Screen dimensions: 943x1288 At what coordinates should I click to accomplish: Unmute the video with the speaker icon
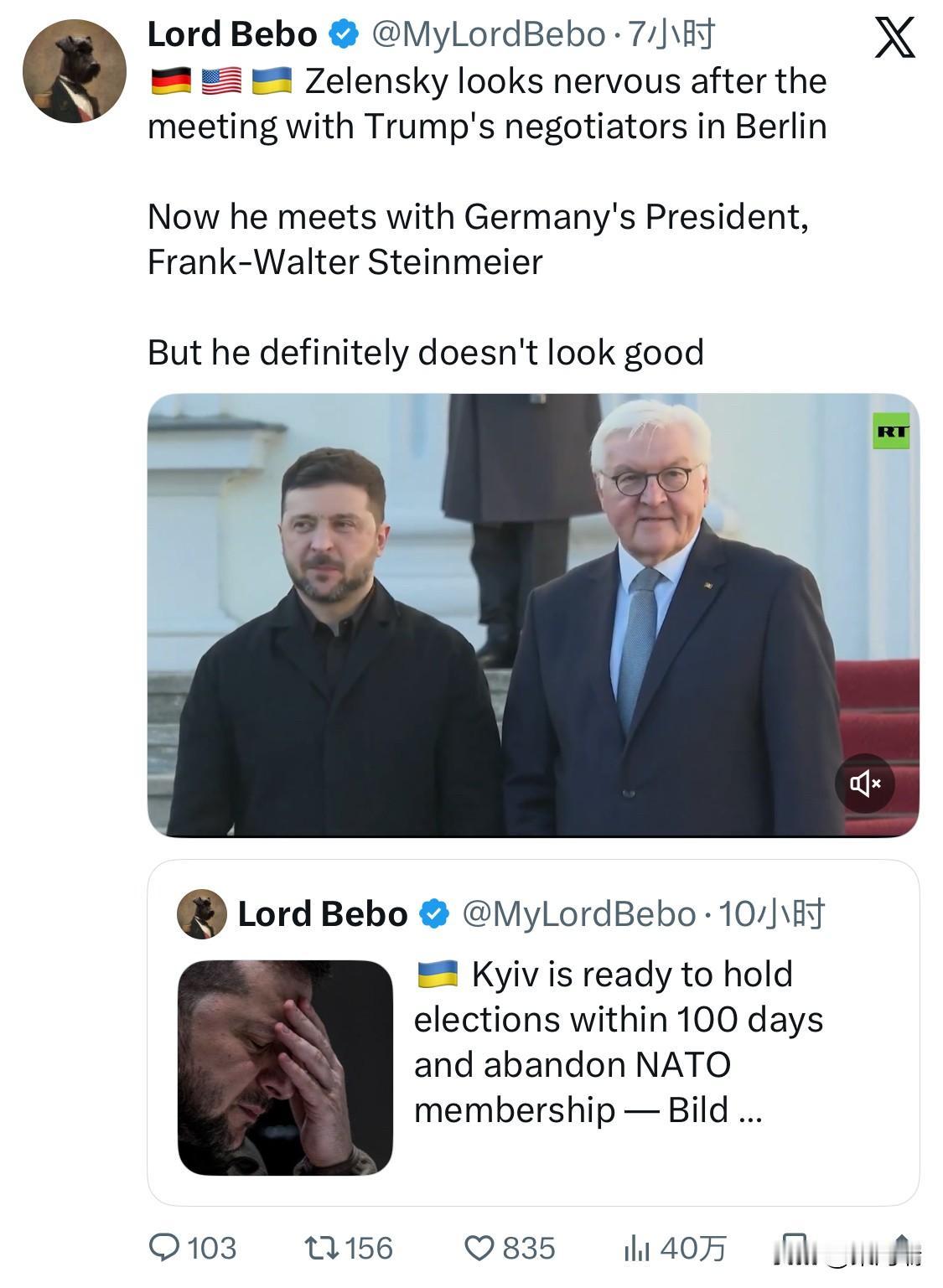(x=864, y=784)
